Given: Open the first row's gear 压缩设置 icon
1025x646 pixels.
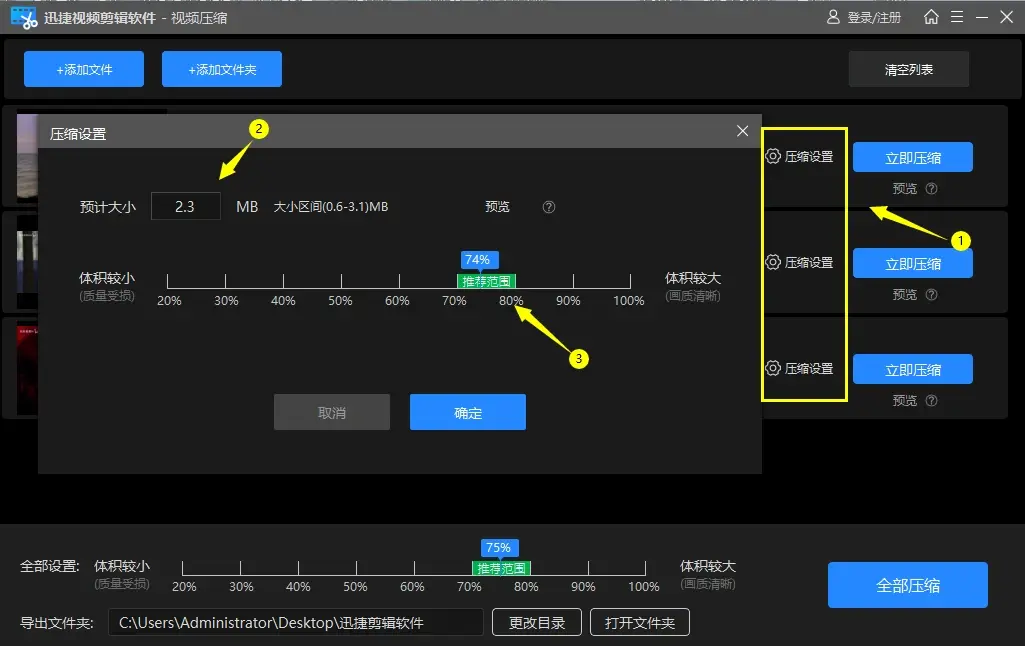Looking at the screenshot, I should click(773, 156).
